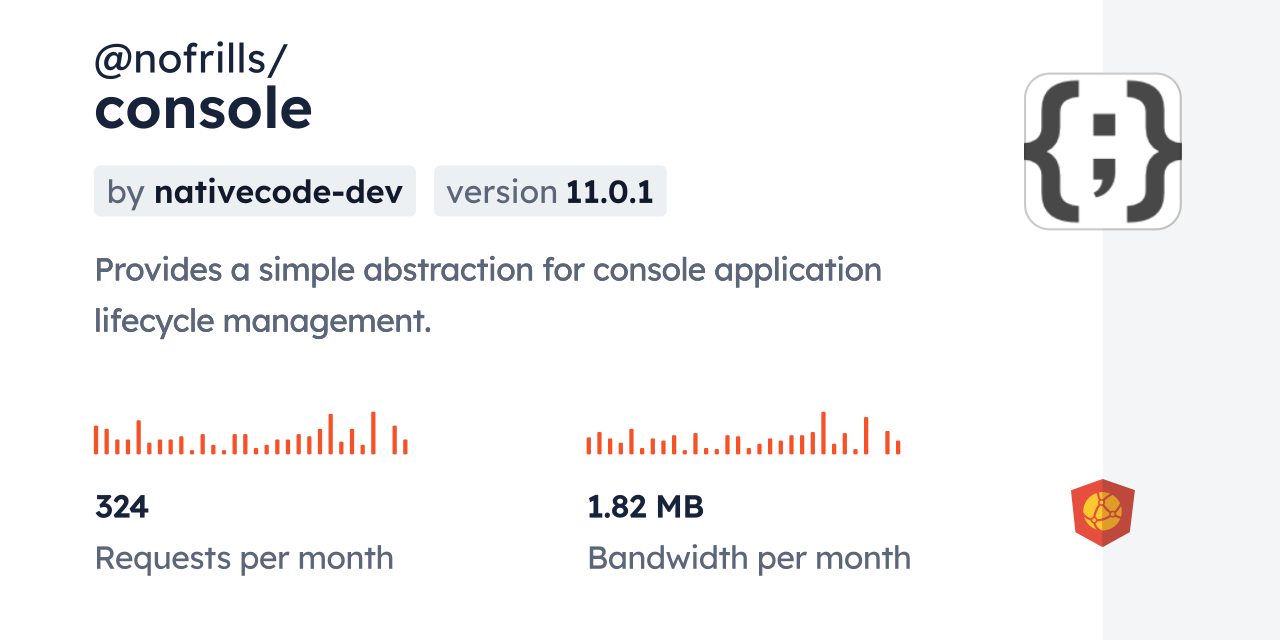Expand the nativecode-dev author badge
1280x640 pixels.
(x=255, y=191)
